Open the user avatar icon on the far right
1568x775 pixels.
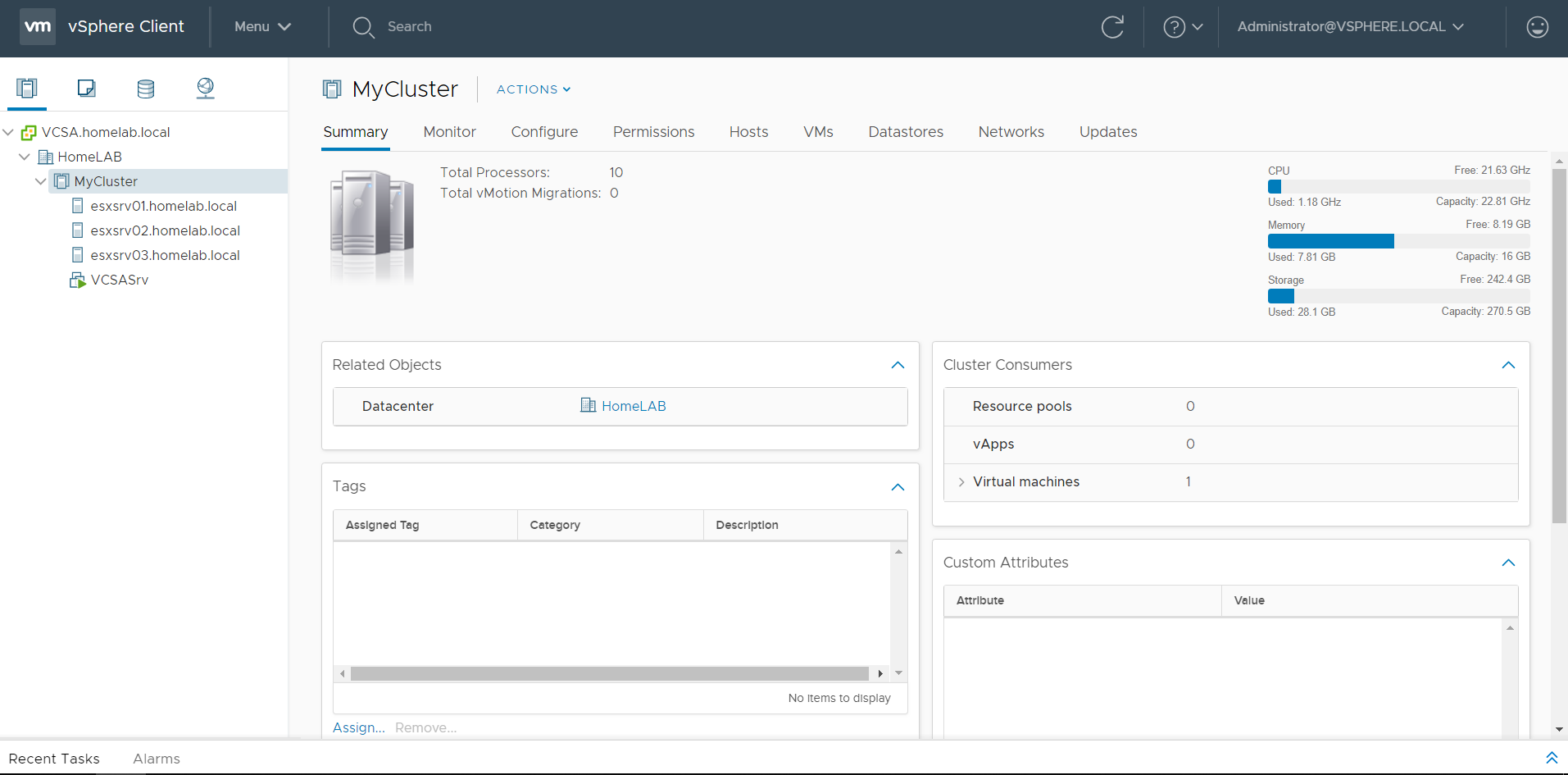pos(1538,26)
